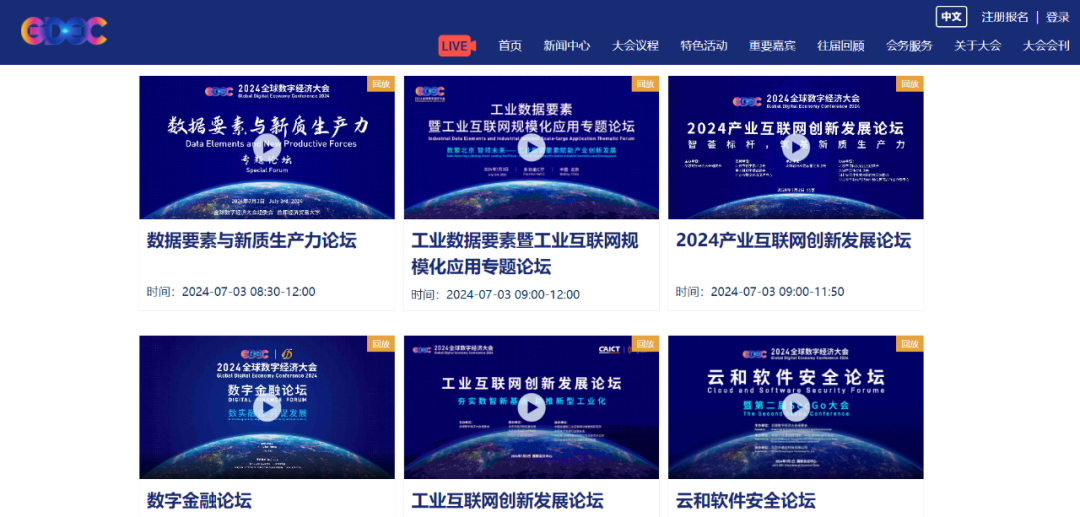The image size is (1080, 517).
Task: Expand the 新闻中心 navigation menu
Action: click(x=567, y=46)
